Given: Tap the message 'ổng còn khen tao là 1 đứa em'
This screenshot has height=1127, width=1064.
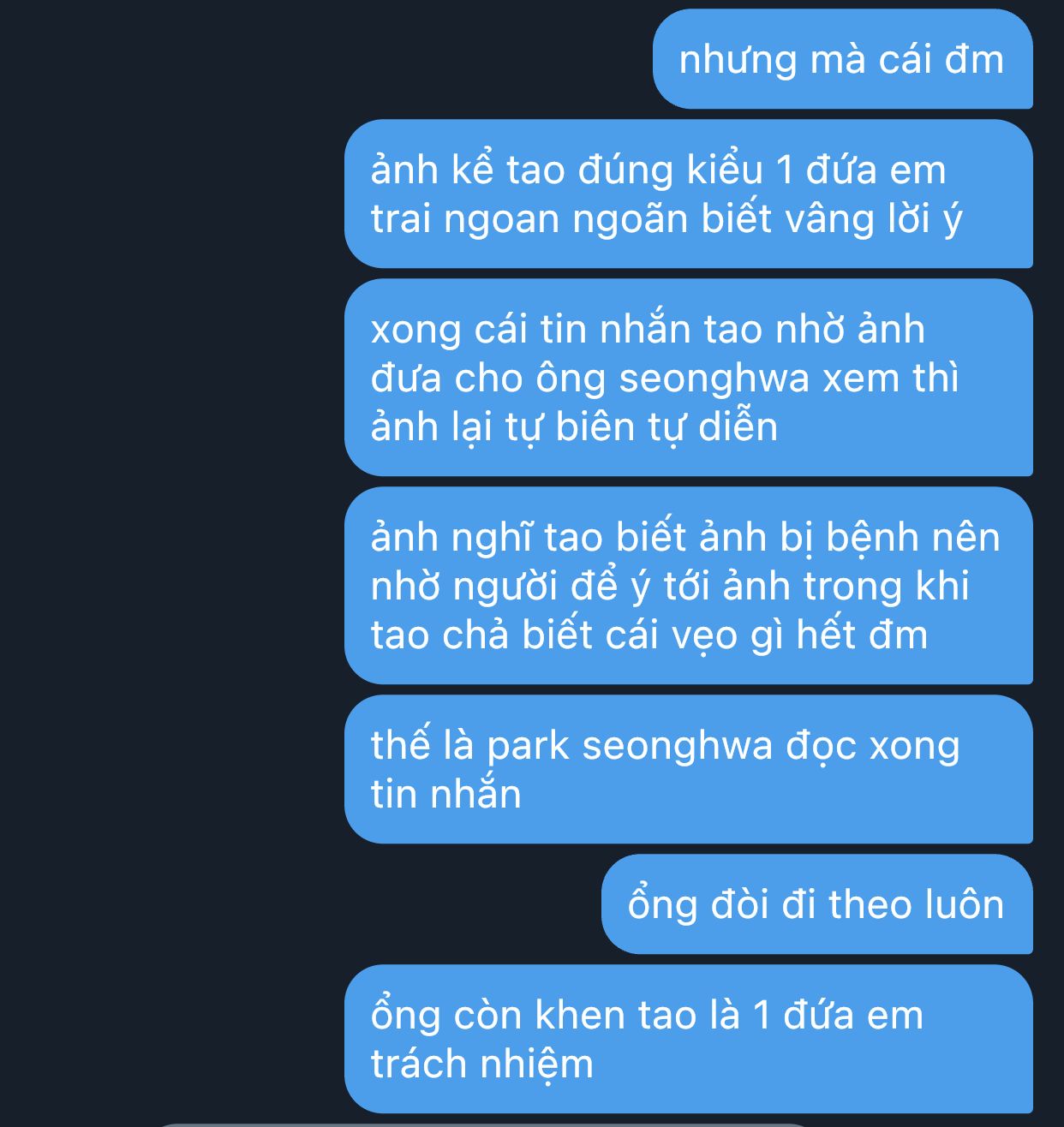Looking at the screenshot, I should [x=689, y=1039].
